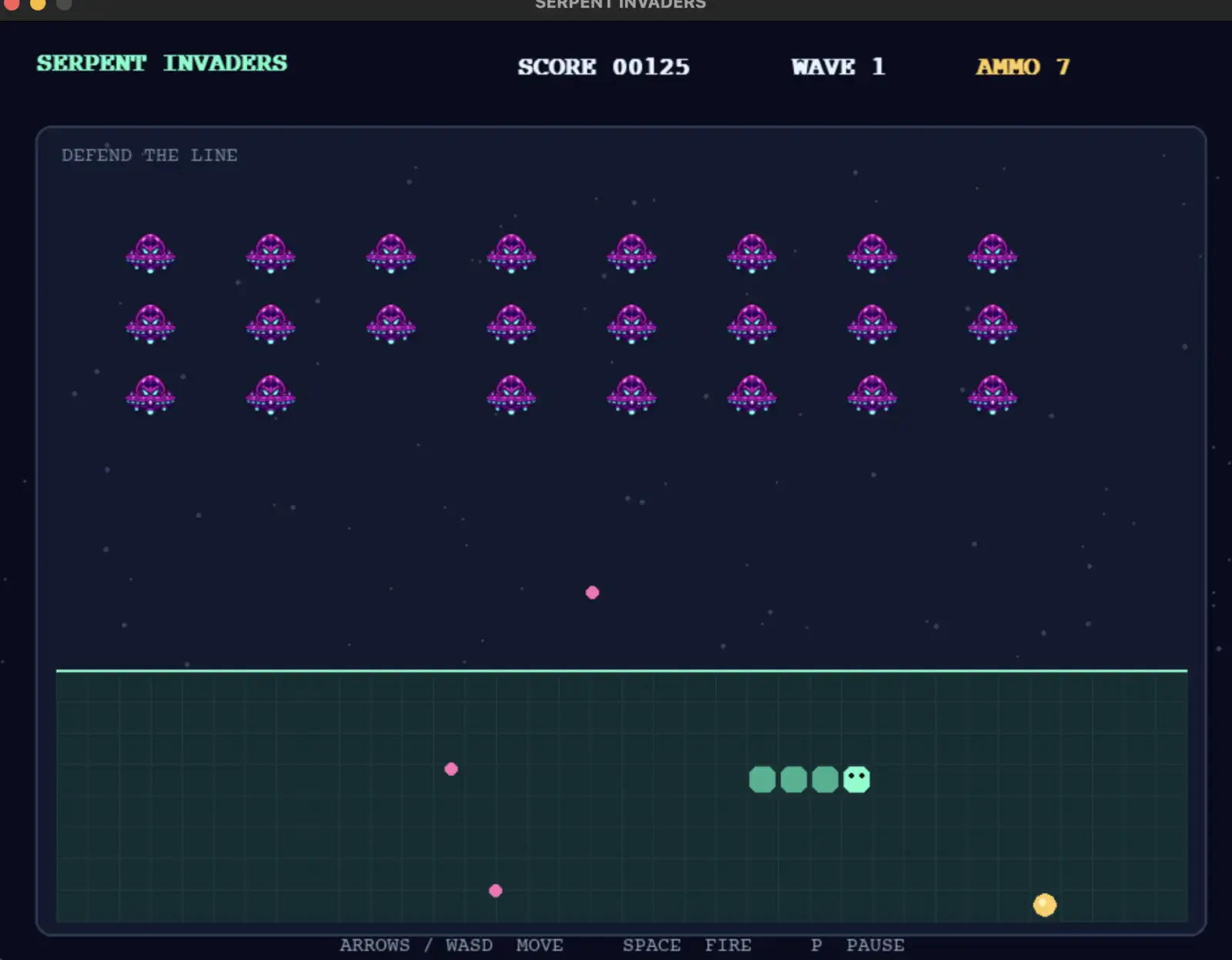The height and width of the screenshot is (960, 1232).
Task: Click the last alien saucer in bottom row
Action: pos(993,395)
